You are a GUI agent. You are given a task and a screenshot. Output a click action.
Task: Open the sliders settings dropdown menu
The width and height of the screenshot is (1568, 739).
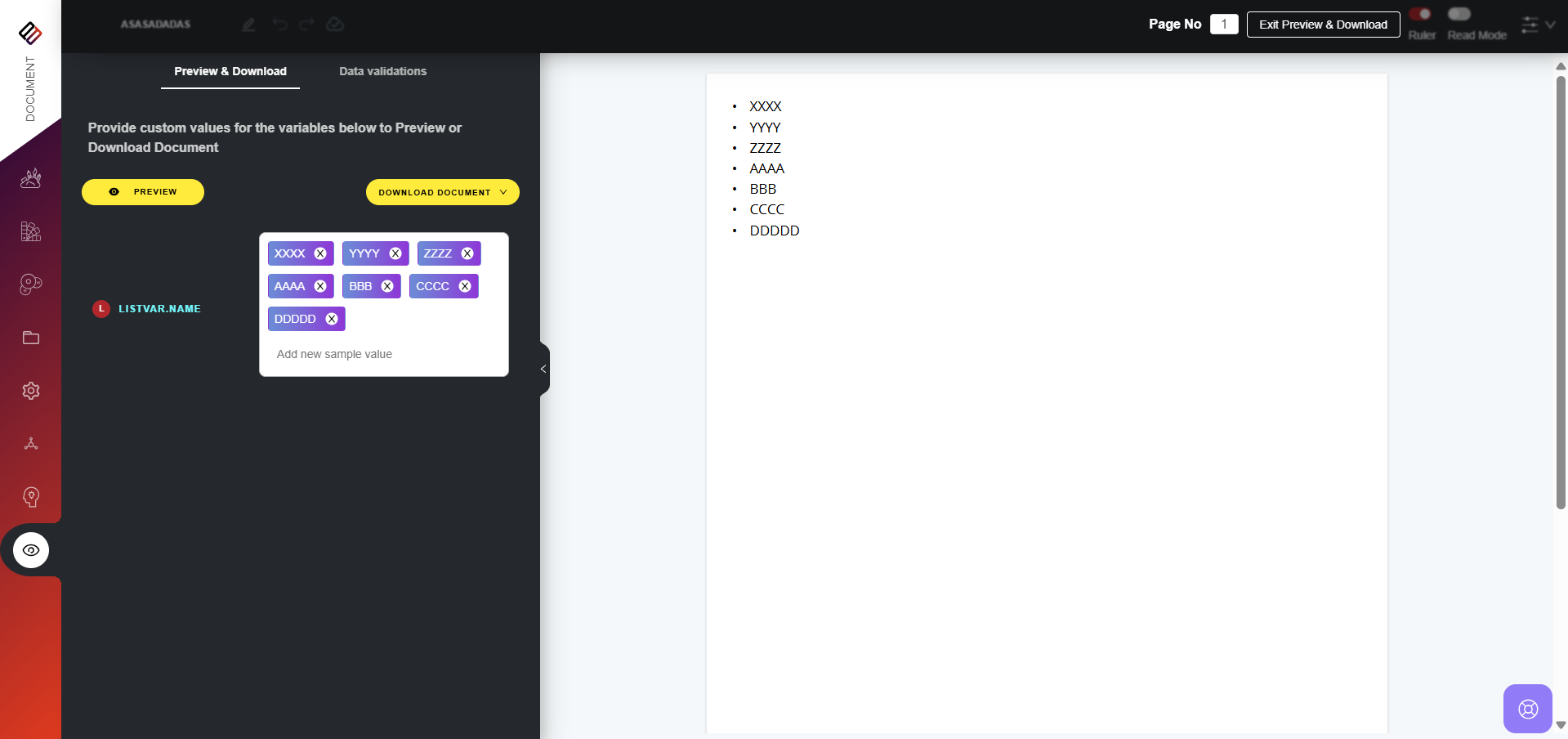[1537, 25]
